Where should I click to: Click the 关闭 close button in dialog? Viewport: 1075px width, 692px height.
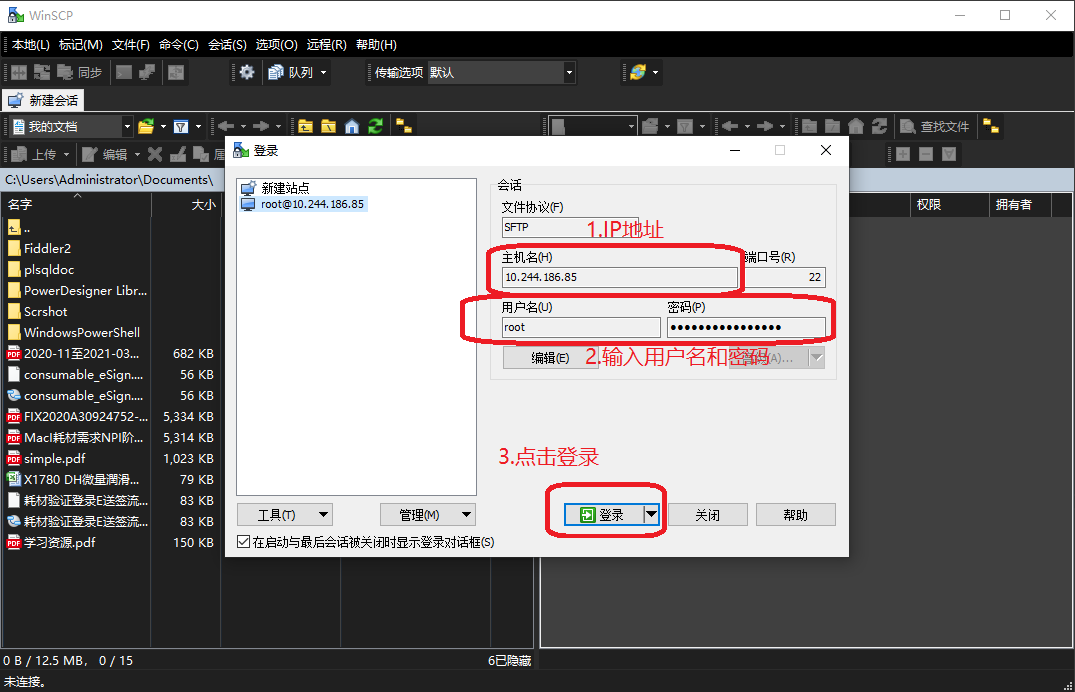pyautogui.click(x=708, y=514)
